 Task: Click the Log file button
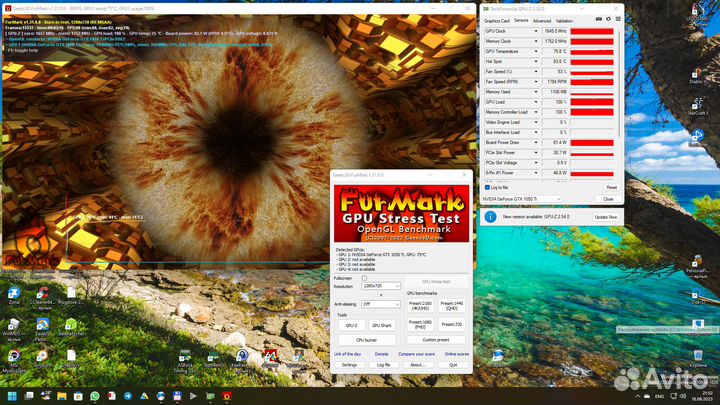click(383, 365)
